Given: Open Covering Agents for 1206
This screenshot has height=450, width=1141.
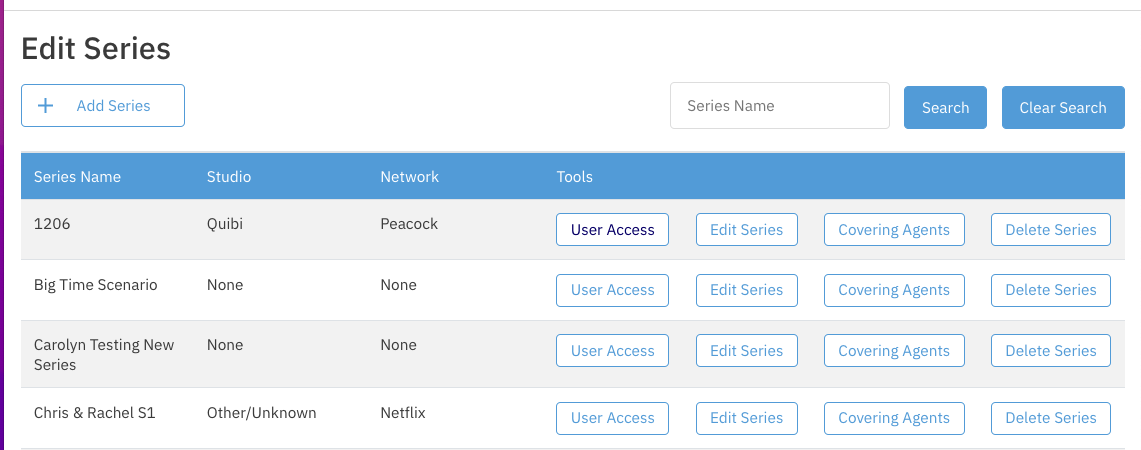Looking at the screenshot, I should [893, 230].
